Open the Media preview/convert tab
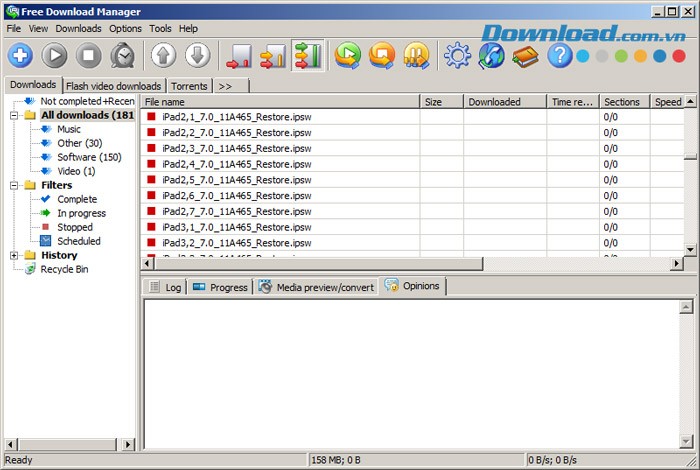 pos(317,287)
